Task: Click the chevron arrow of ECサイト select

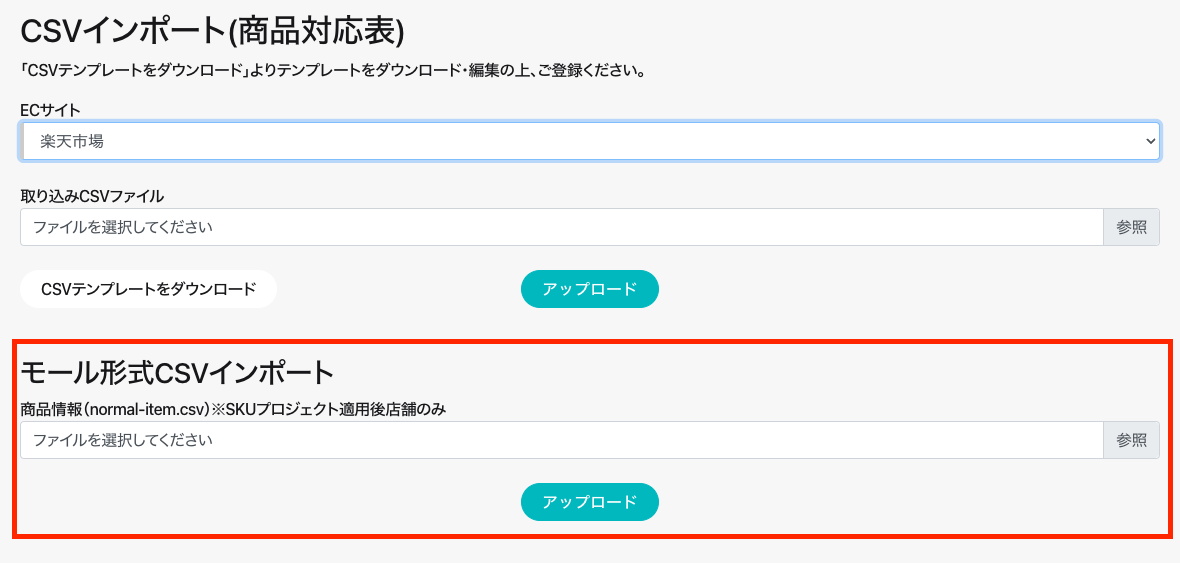Action: pyautogui.click(x=1149, y=142)
